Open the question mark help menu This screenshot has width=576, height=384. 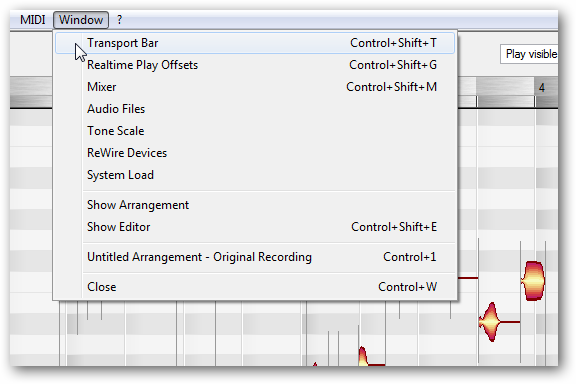click(x=119, y=20)
